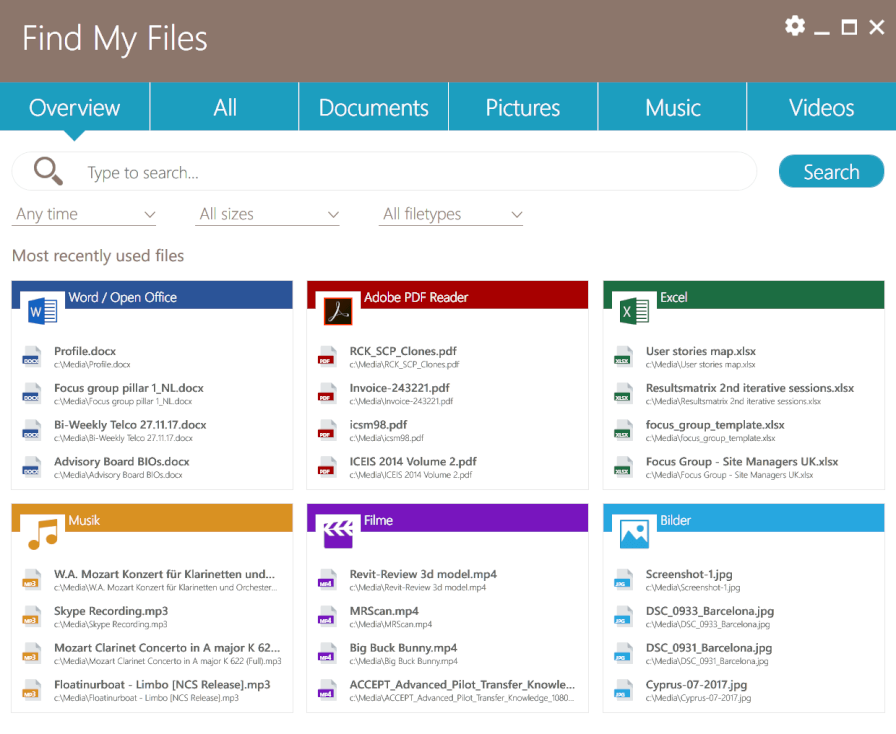This screenshot has height=734, width=896.
Task: Open the All filetypes dropdown
Action: click(x=451, y=214)
